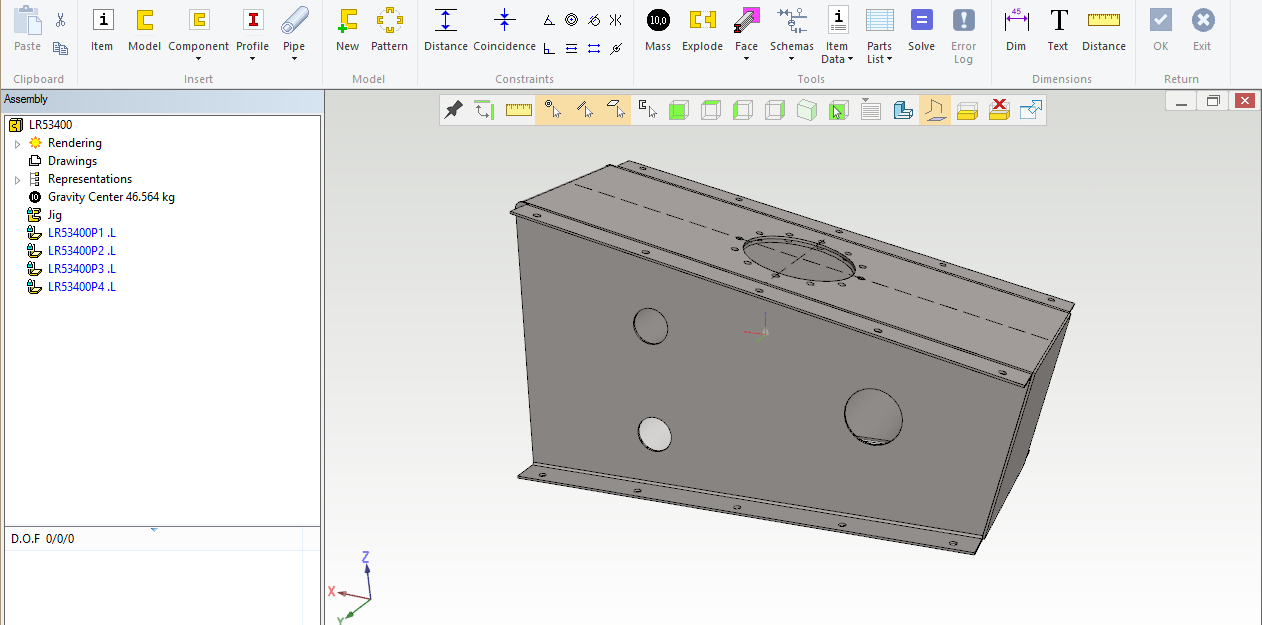Screen dimensions: 1262x625
Task: Select the Dim dimension tool
Action: pyautogui.click(x=1015, y=29)
